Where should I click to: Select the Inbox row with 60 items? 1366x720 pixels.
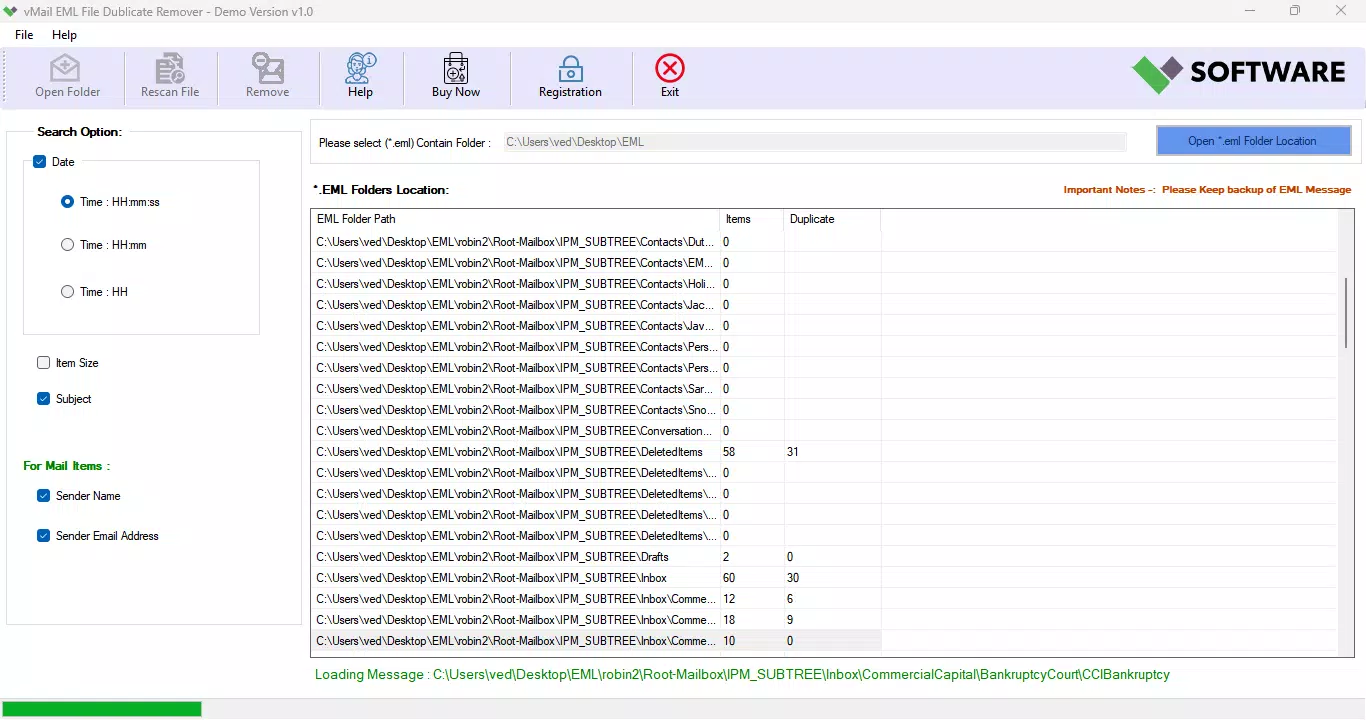(596, 578)
